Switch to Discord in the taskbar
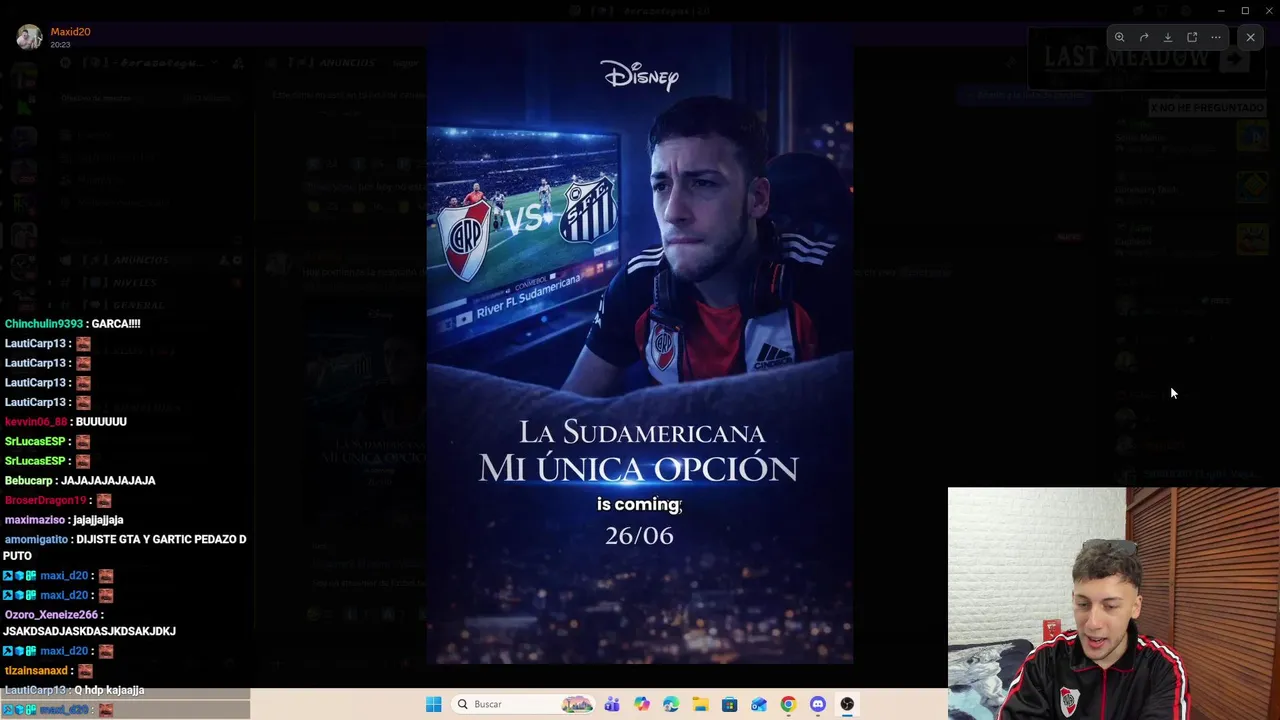The height and width of the screenshot is (720, 1280). tap(818, 704)
